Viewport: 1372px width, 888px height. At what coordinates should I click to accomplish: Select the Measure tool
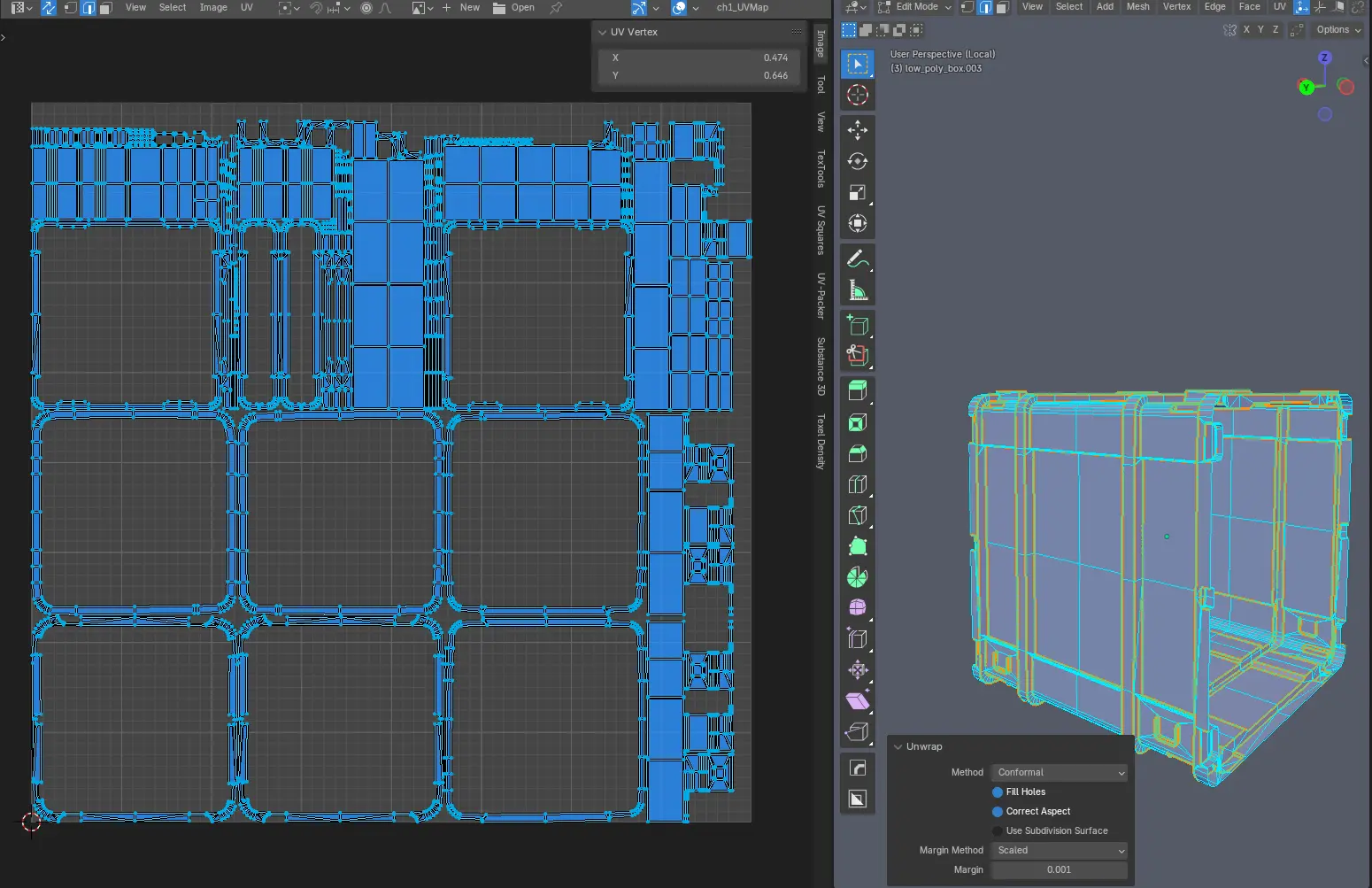click(x=857, y=290)
